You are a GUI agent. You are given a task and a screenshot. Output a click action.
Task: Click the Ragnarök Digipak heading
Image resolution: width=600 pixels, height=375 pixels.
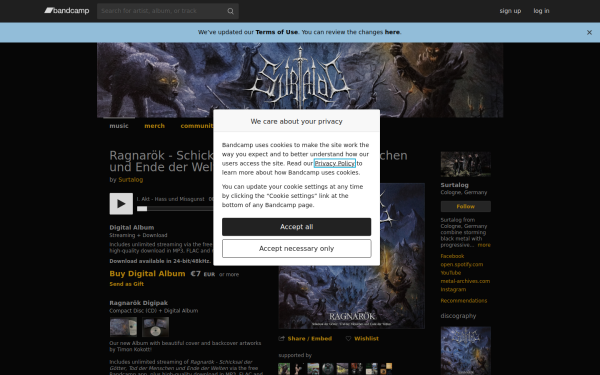[x=139, y=303]
